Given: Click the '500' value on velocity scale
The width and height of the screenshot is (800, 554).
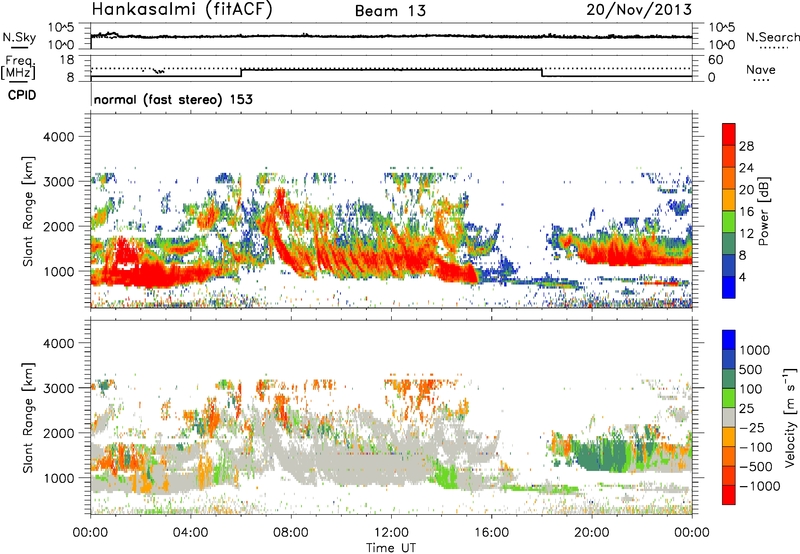Looking at the screenshot, I should 751,370.
